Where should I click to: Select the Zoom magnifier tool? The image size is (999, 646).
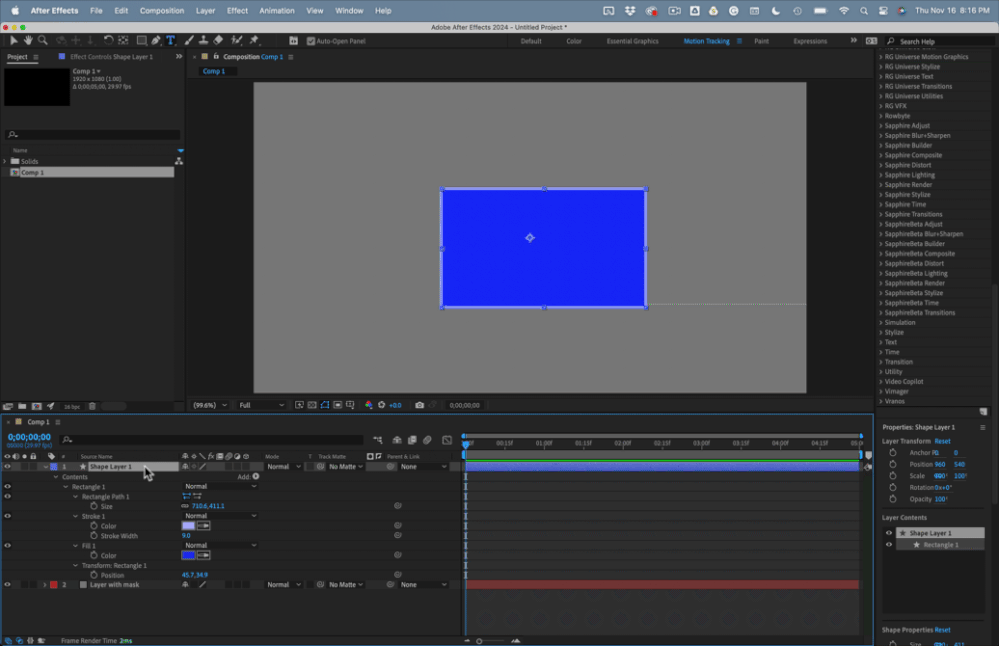coord(43,41)
